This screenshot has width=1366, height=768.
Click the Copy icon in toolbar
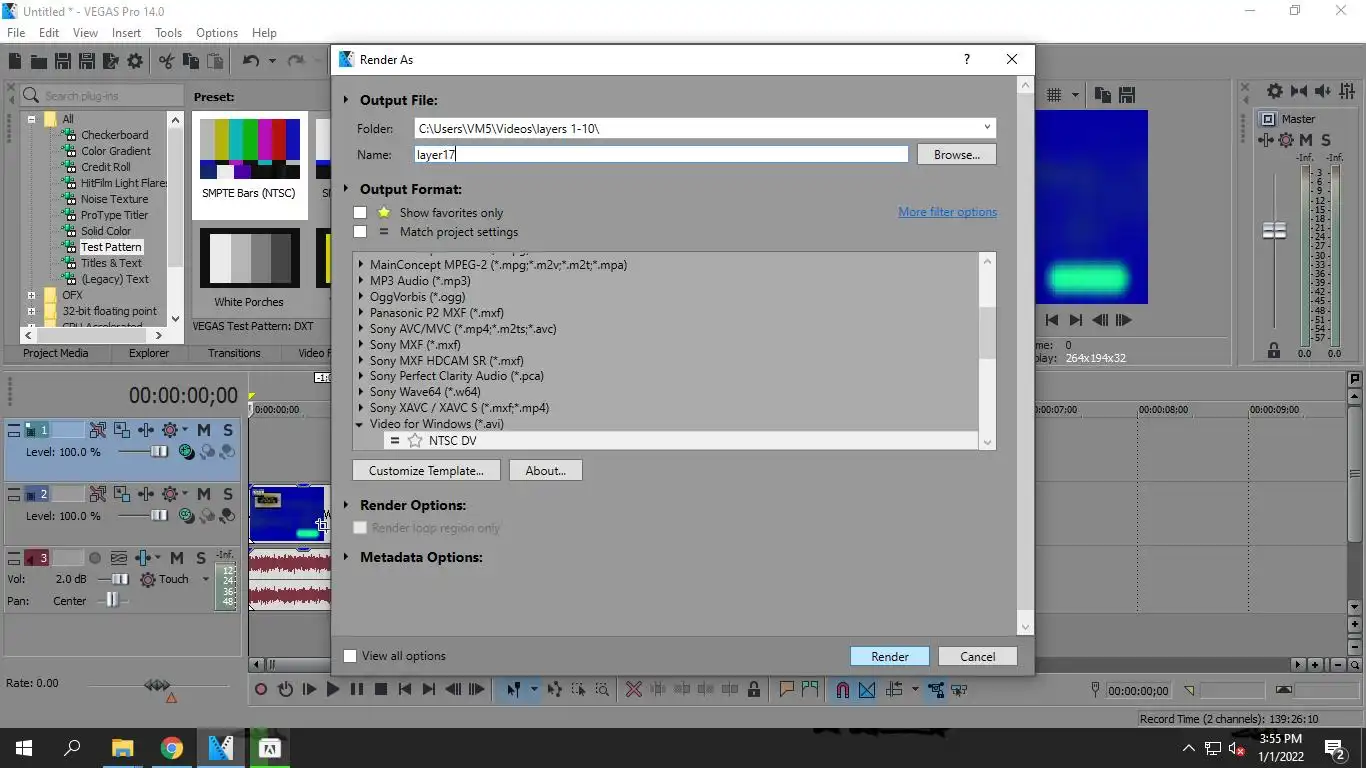coord(191,61)
